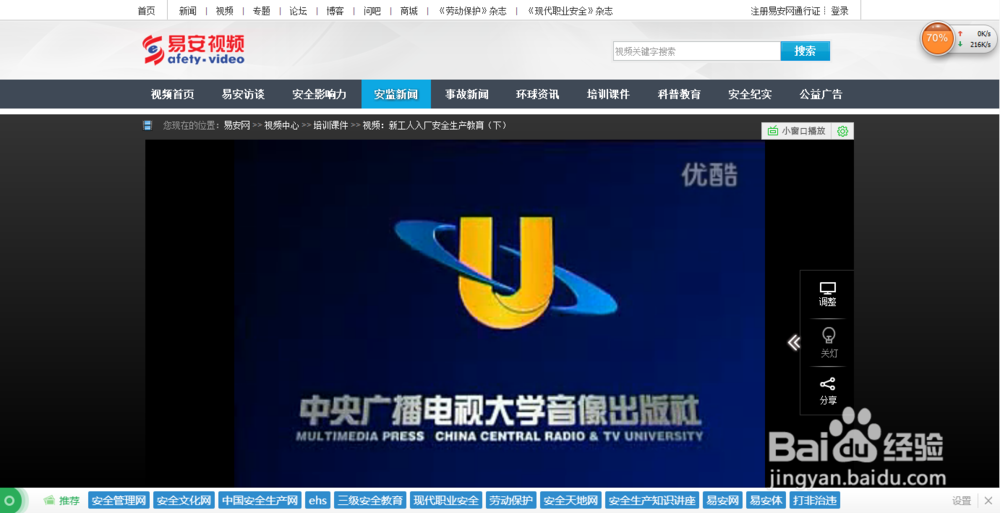The image size is (1000, 513).
Task: Collapse the side panel with double chevron
Action: click(x=793, y=343)
